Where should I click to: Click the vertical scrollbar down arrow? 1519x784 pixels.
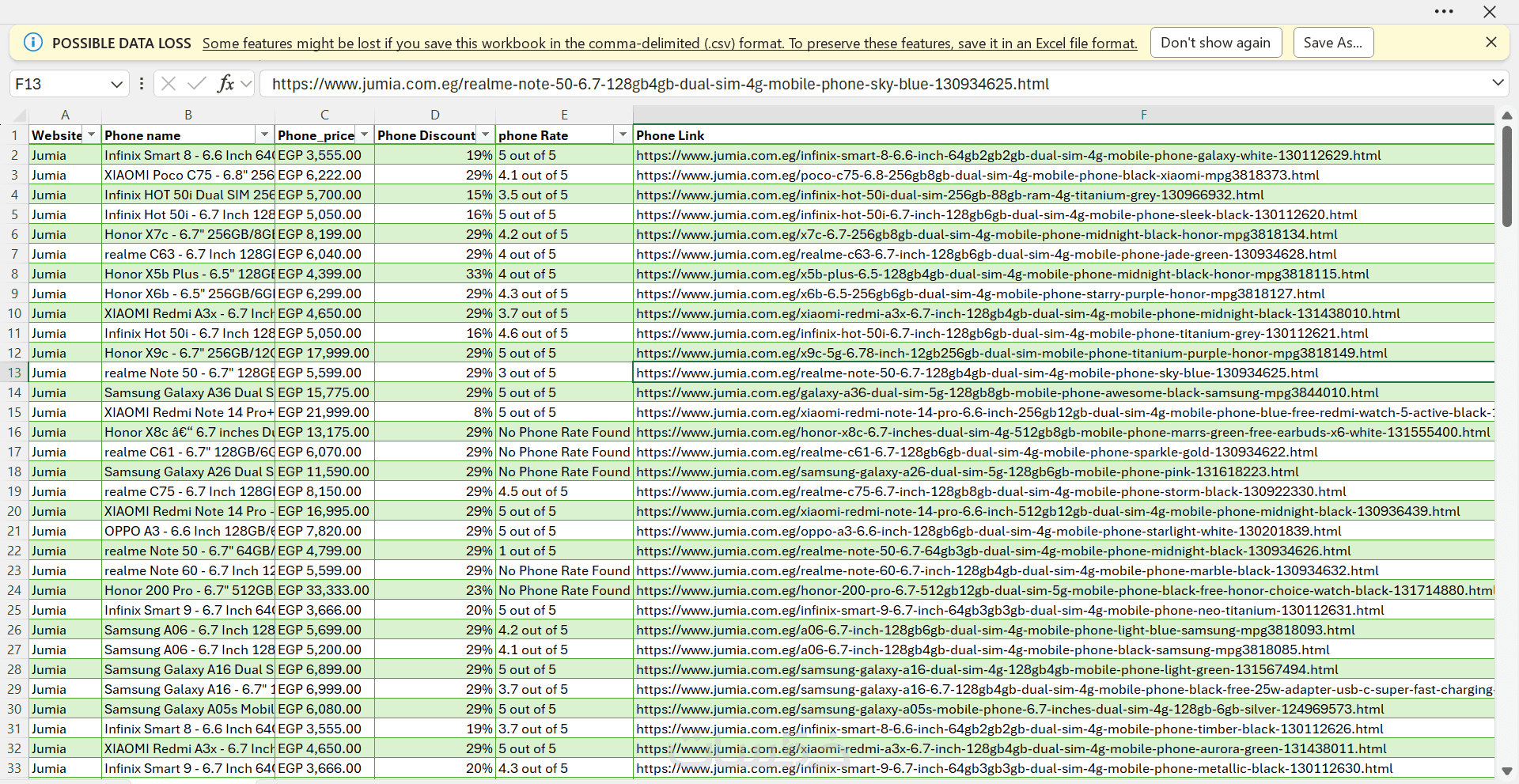(x=1507, y=771)
